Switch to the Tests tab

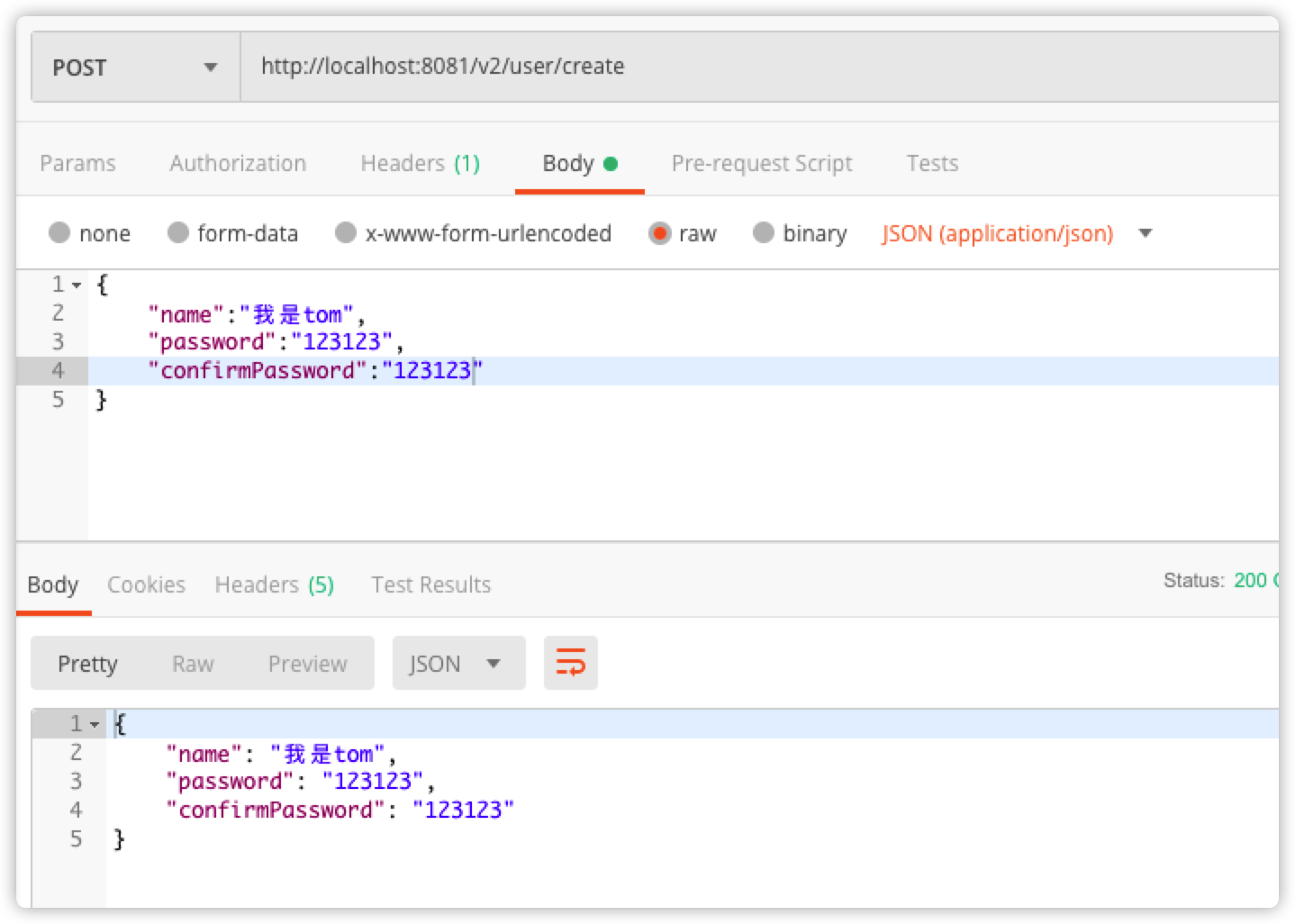932,163
